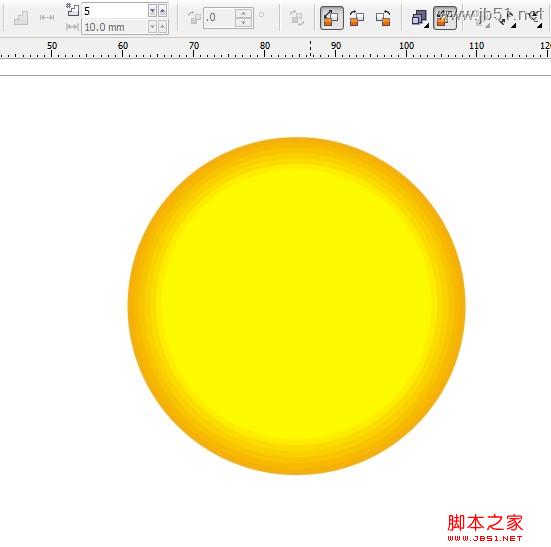Click the blend steps field showing 5
Screen dimensions: 551x547
tap(114, 11)
